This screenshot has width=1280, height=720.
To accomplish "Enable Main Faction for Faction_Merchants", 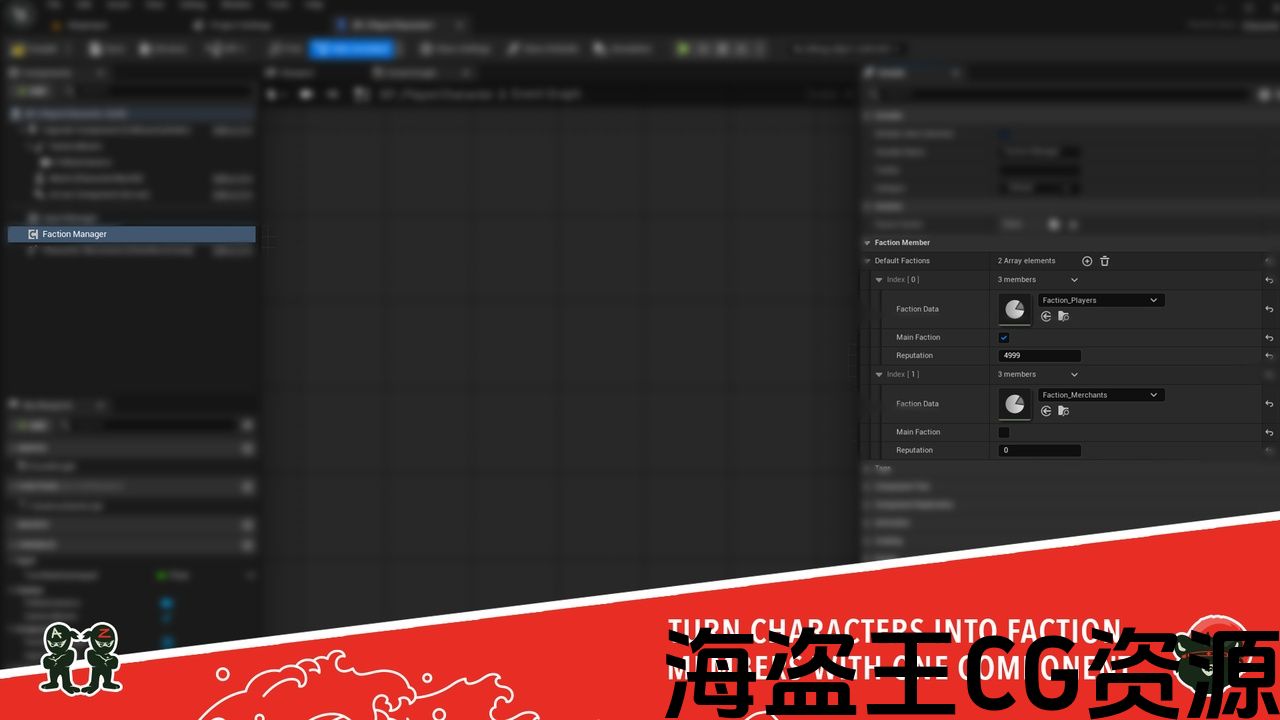I will click(1004, 432).
